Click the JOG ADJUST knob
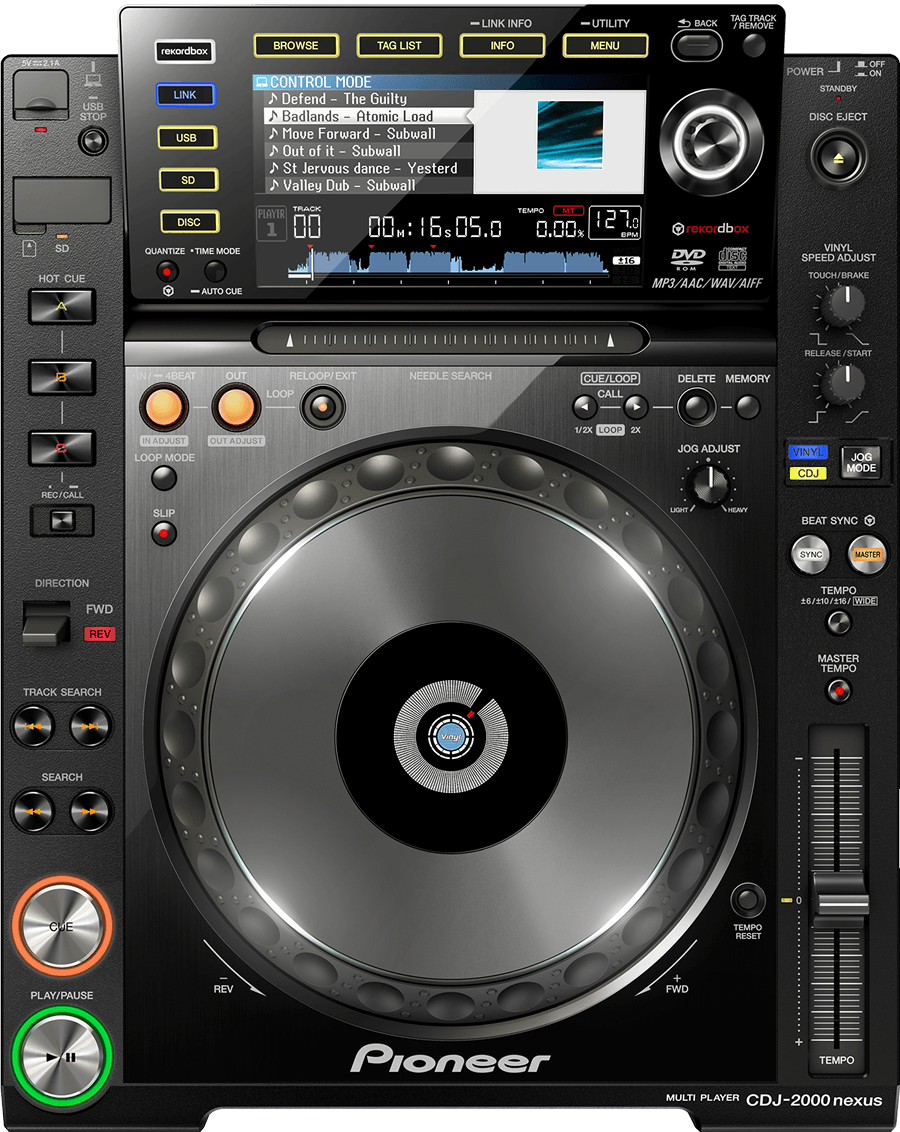Screen dimensions: 900x1132 click(x=709, y=484)
